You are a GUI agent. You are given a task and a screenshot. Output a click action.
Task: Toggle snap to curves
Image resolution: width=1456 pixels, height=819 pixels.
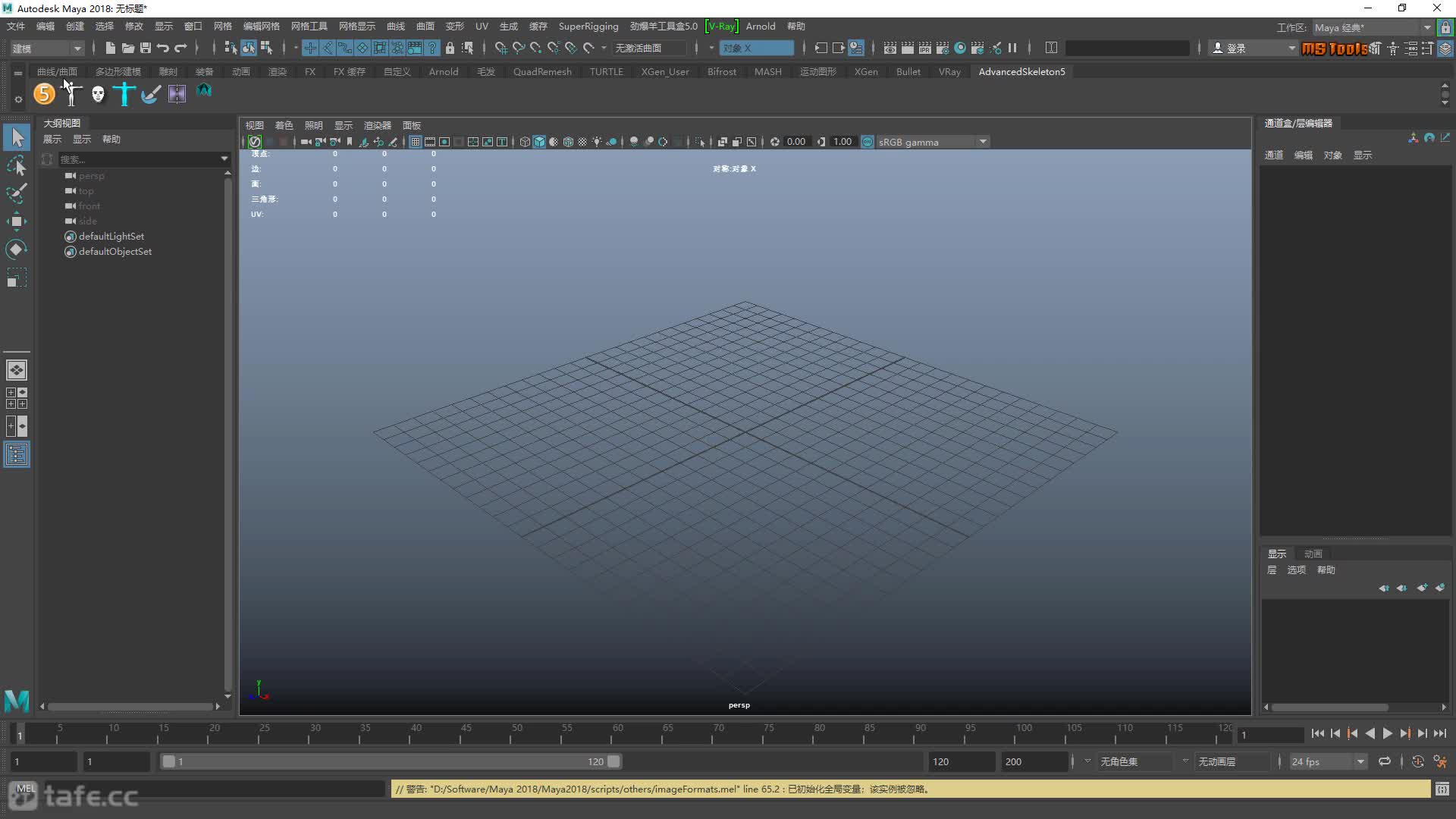coord(519,48)
